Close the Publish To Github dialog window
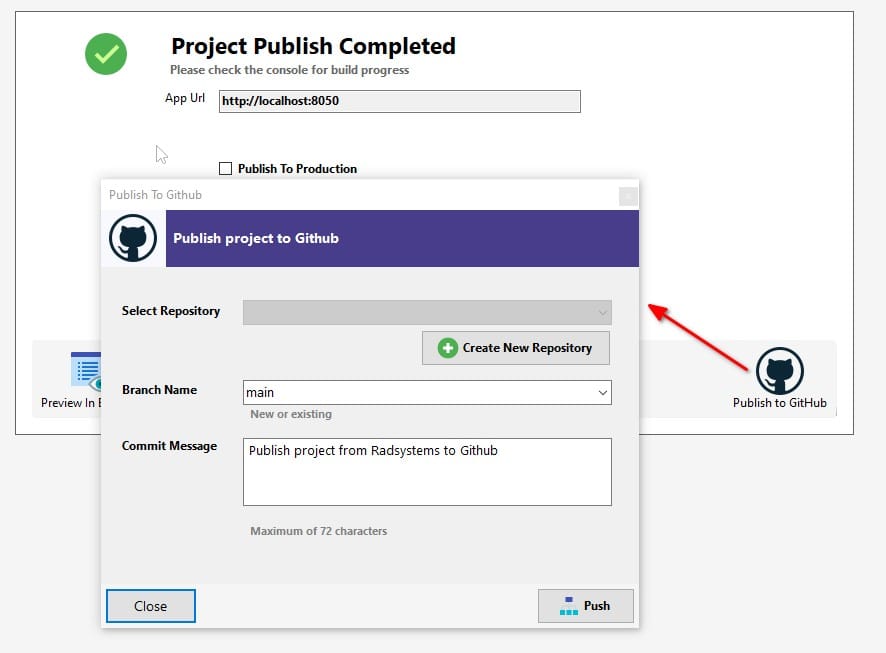The width and height of the screenshot is (886, 653). 628,196
